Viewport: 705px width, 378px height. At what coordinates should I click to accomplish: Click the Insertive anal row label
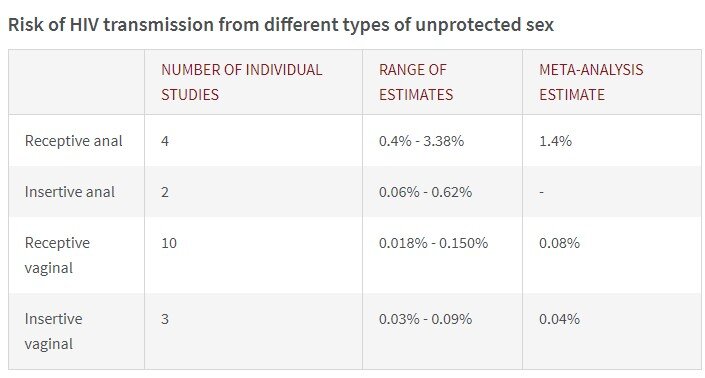70,192
